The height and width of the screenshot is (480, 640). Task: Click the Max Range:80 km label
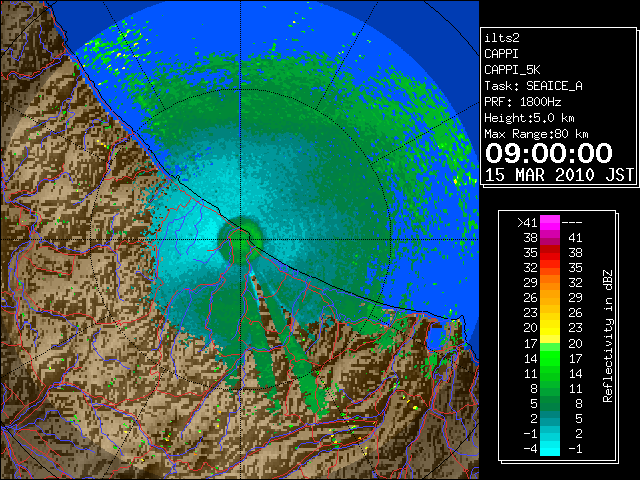[536, 134]
